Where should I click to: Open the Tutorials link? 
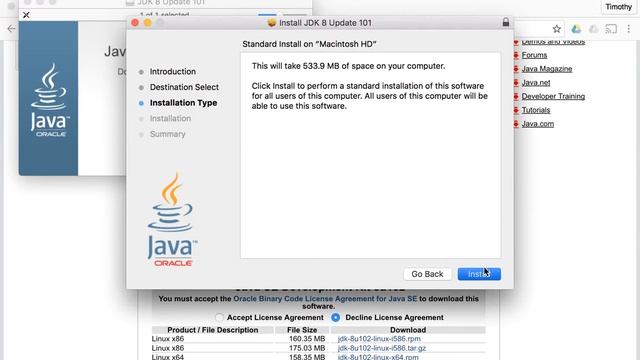(x=536, y=110)
